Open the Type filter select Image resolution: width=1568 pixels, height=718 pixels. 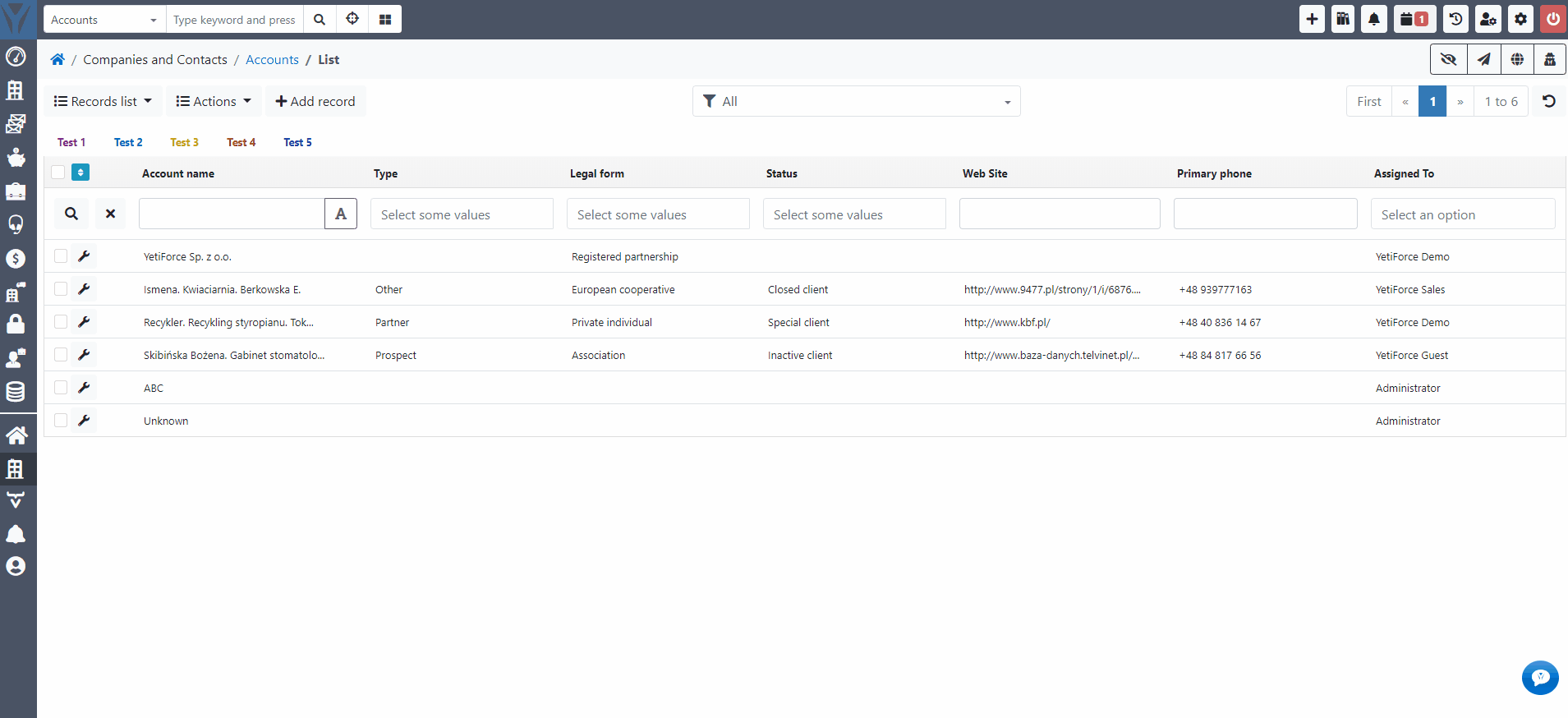click(462, 214)
